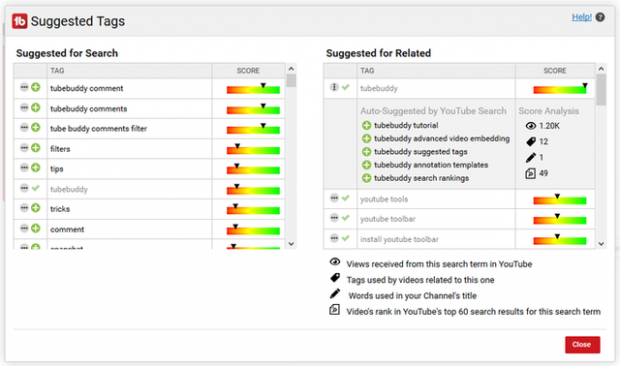Click 'Tags used by videos related' legend text

[420, 280]
